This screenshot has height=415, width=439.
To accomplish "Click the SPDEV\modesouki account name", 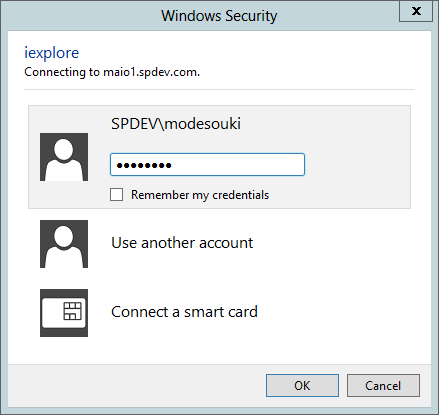I will [x=176, y=124].
